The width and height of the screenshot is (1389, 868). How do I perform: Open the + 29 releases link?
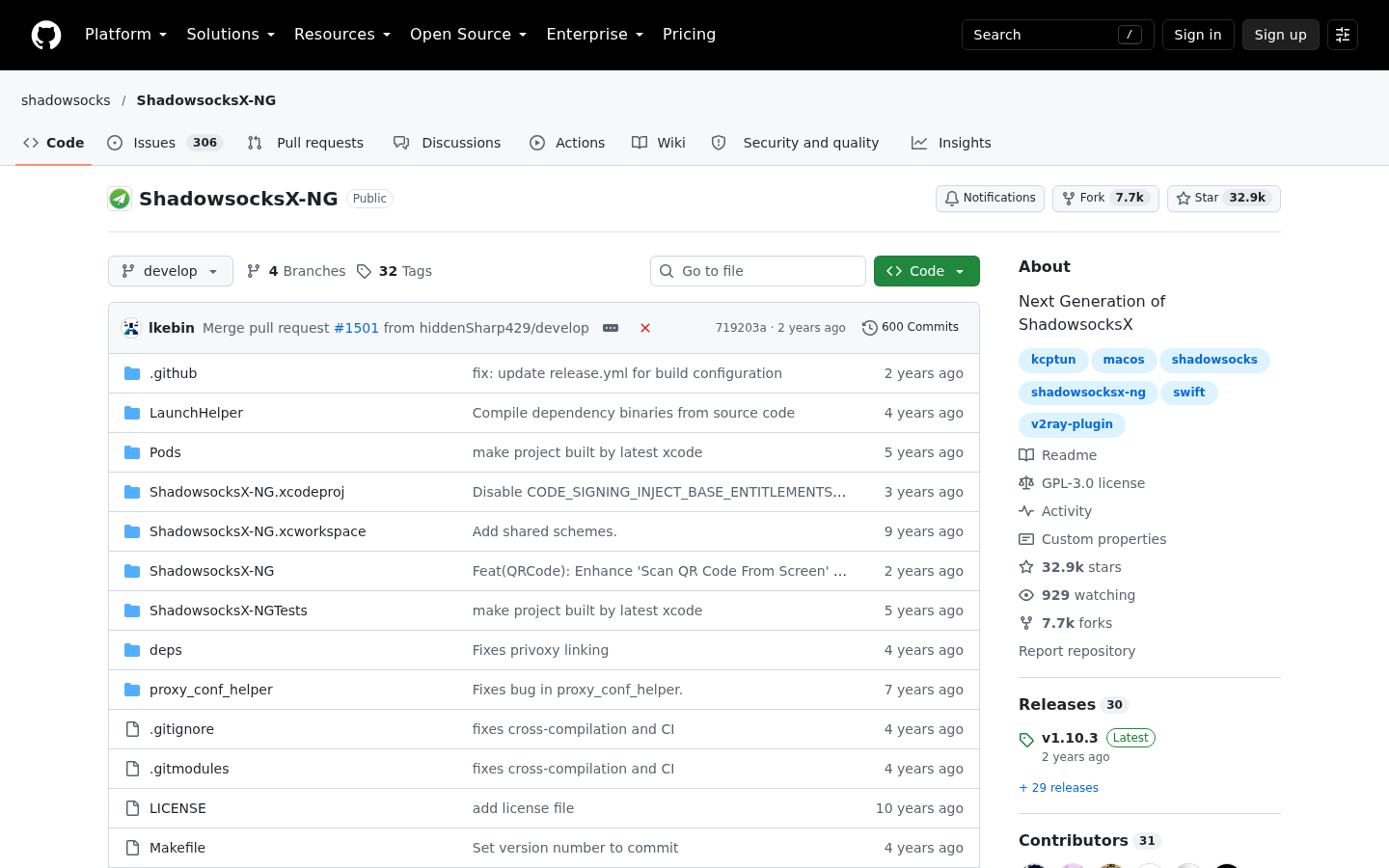tap(1058, 788)
